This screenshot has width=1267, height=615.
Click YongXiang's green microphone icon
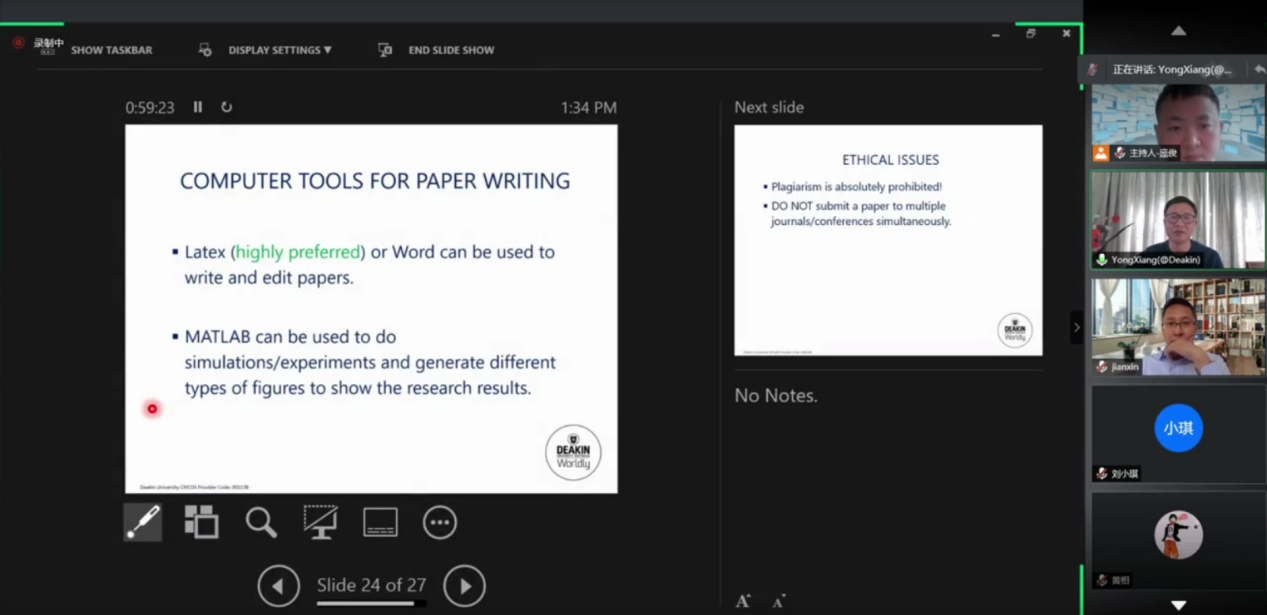[1102, 260]
